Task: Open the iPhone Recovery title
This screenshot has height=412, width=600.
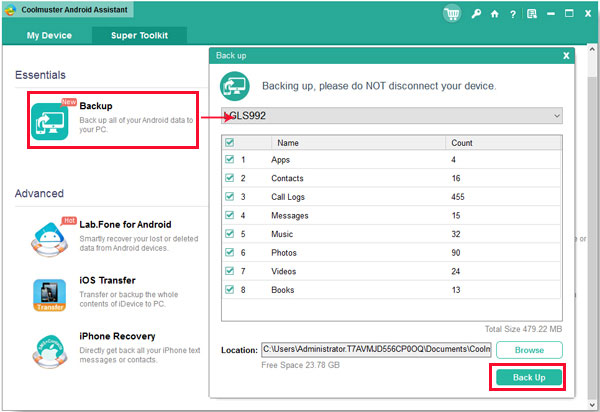Action: (117, 336)
